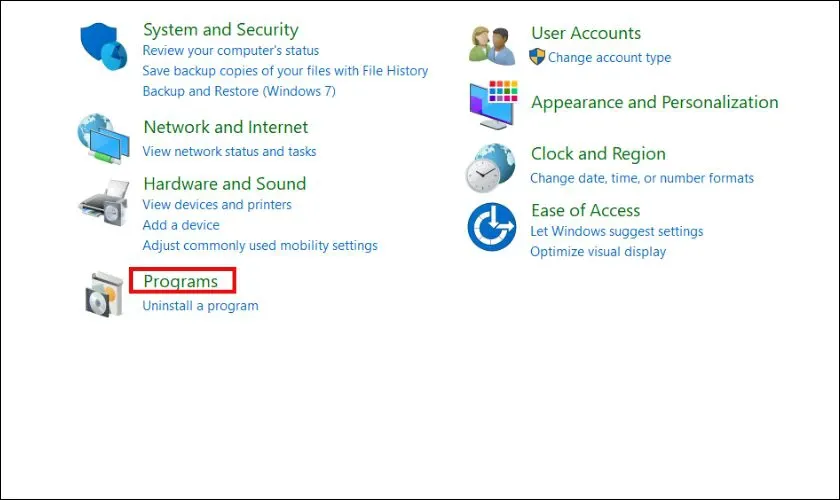Click the Appearance and Personalization monitor icon

pyautogui.click(x=491, y=103)
